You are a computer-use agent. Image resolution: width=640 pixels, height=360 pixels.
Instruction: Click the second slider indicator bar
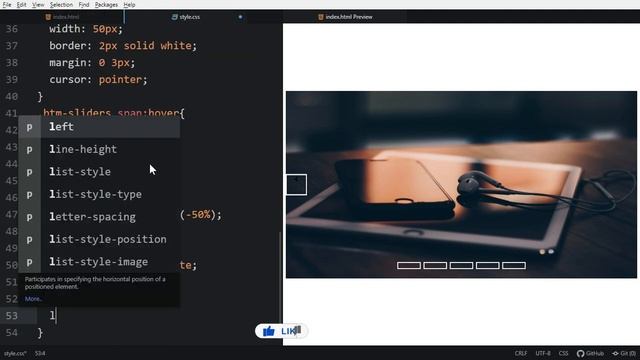tap(435, 266)
